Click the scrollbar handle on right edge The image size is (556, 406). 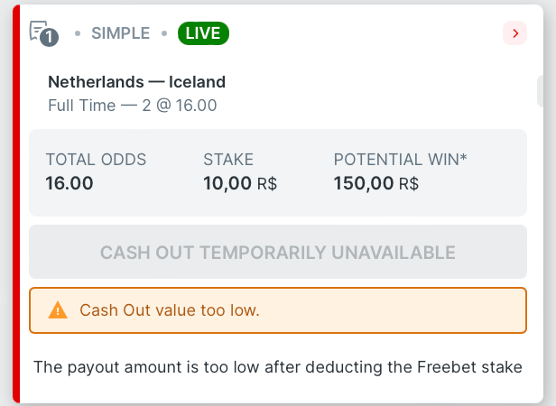click(x=540, y=91)
